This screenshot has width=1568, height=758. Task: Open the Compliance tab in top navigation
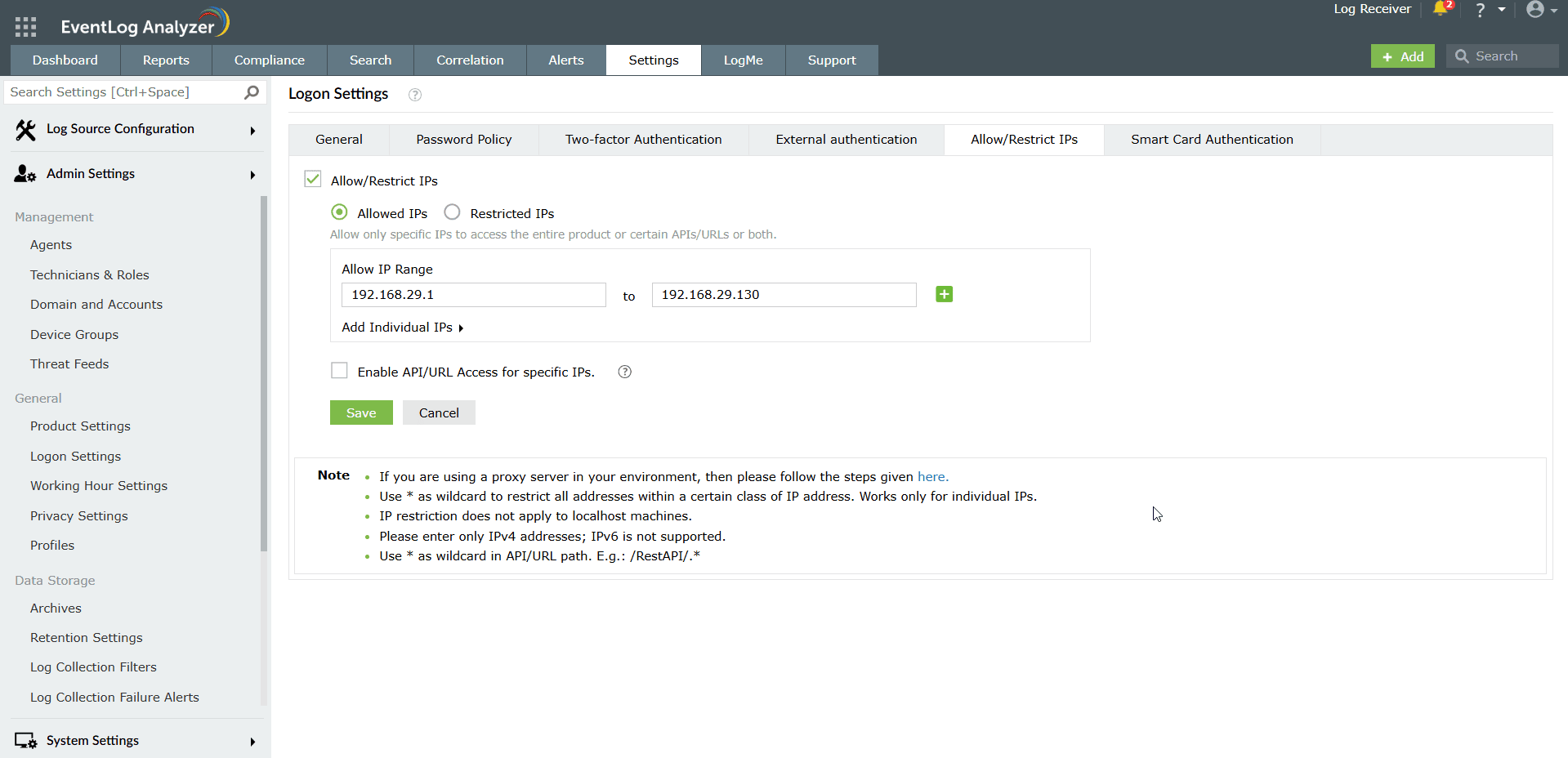pos(269,60)
